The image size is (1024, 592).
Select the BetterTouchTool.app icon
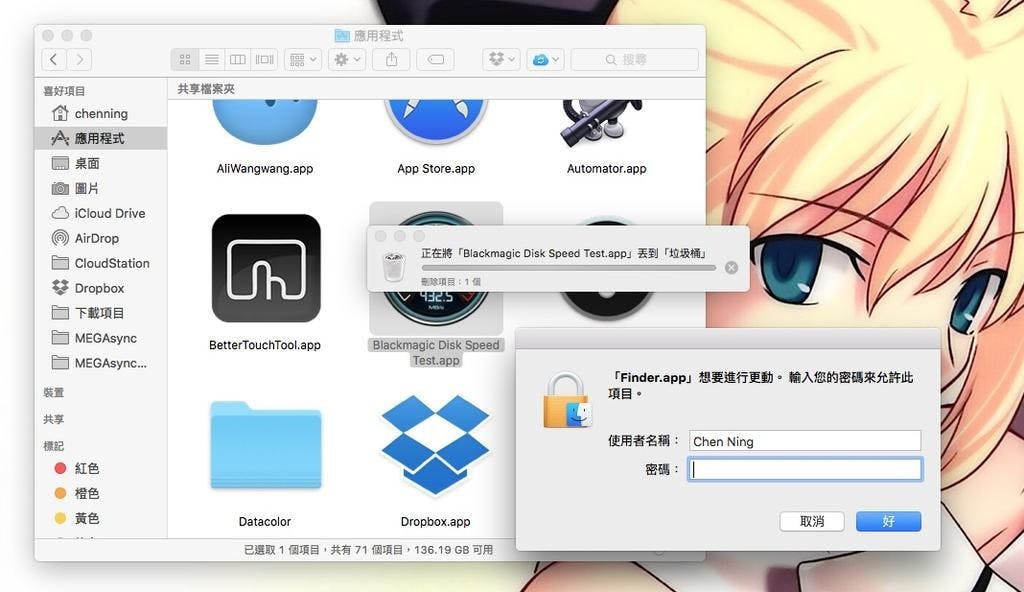(x=266, y=268)
